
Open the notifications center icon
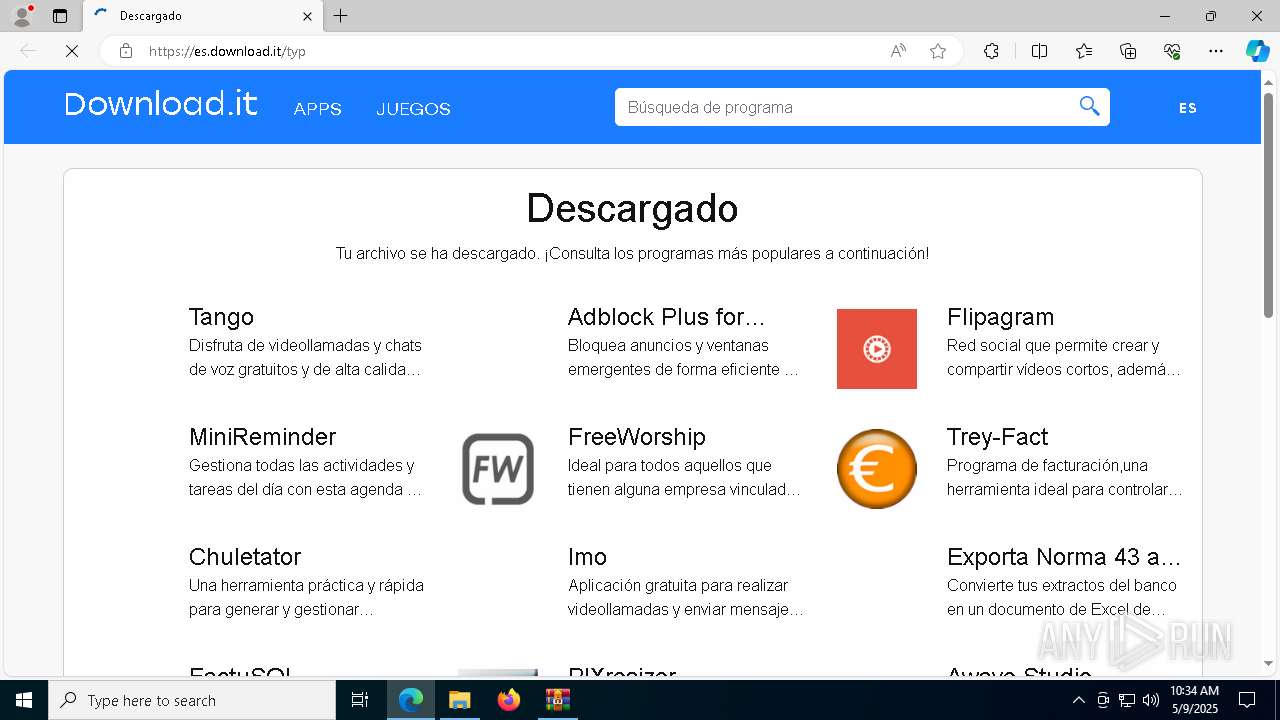click(x=1247, y=700)
